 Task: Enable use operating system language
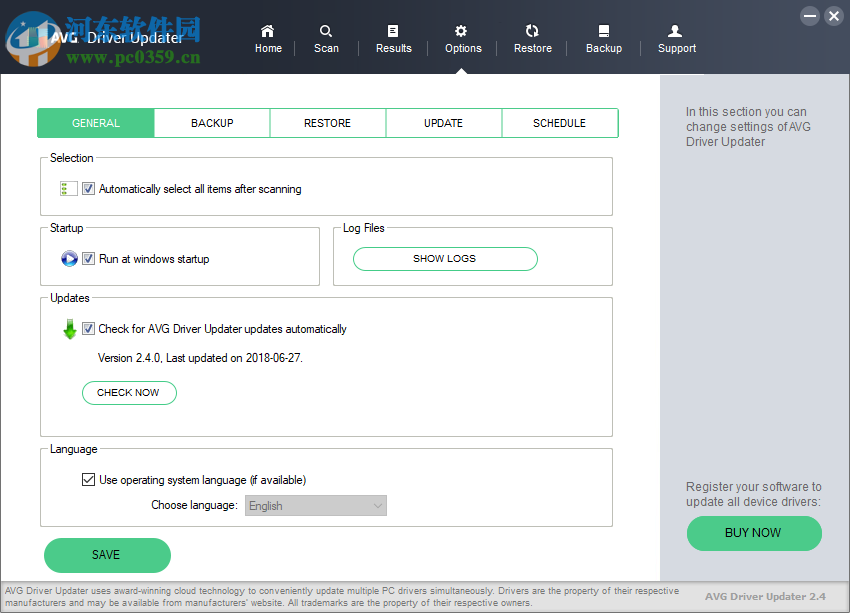pos(88,479)
